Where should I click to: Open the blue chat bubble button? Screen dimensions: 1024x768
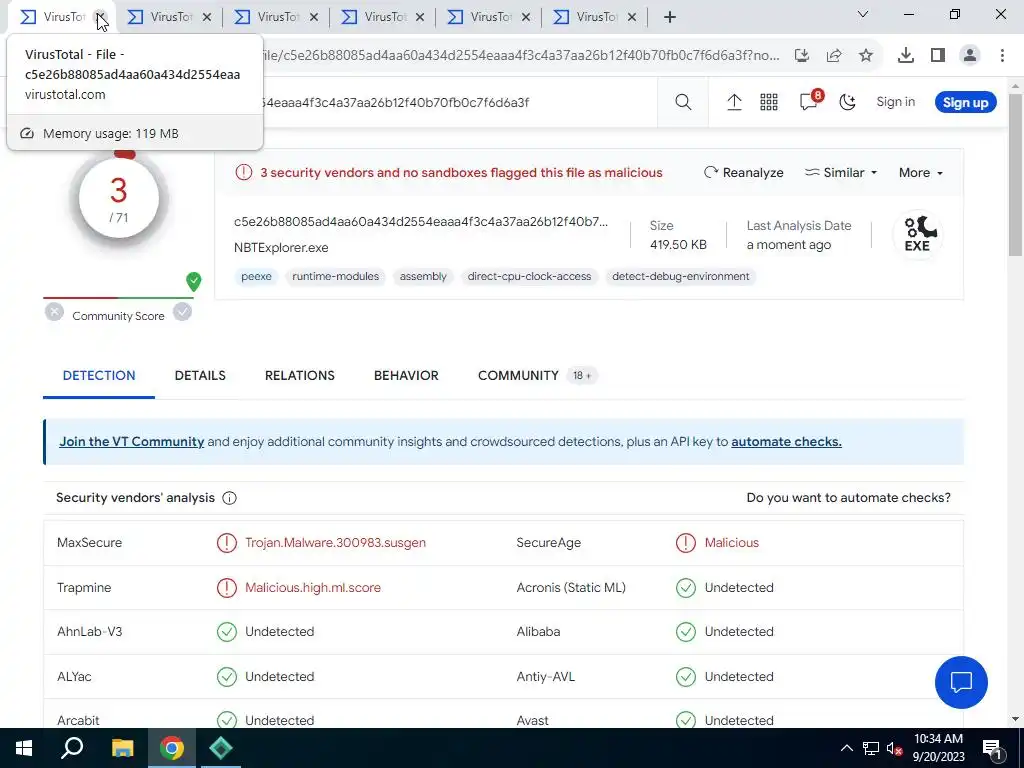pos(961,682)
